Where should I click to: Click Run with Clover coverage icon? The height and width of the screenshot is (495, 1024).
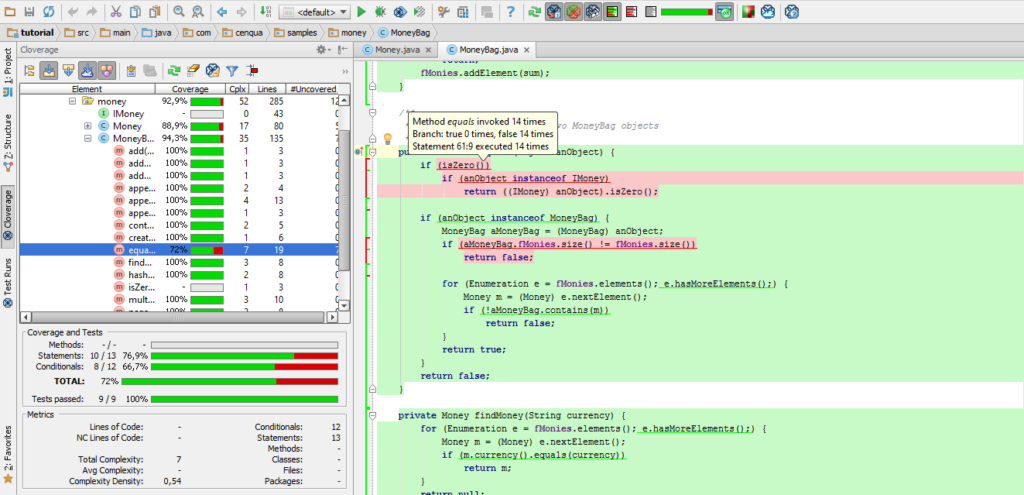coord(400,11)
